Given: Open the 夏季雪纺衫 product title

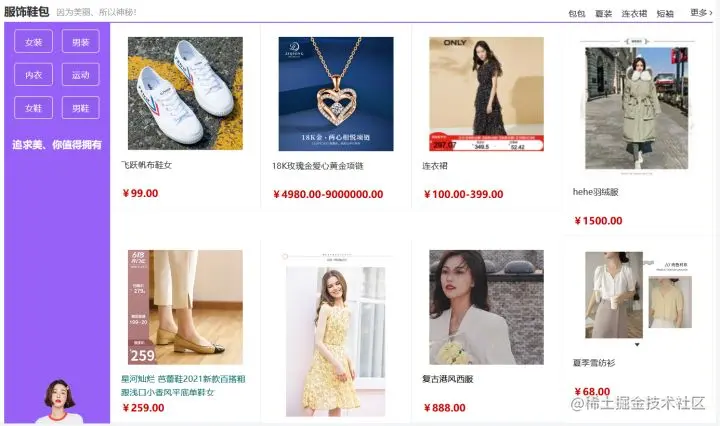Looking at the screenshot, I should (594, 363).
